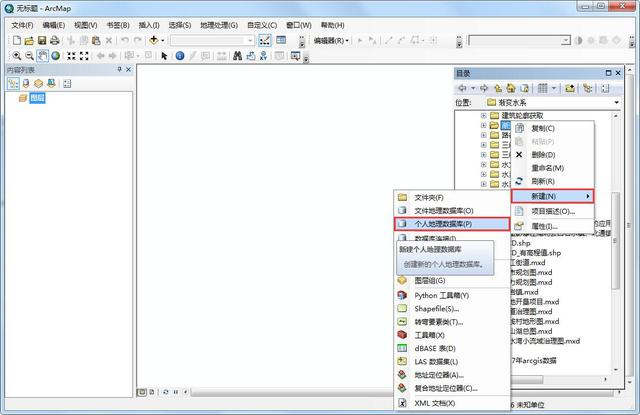Save the map with the floppy disk icon

pos(42,40)
